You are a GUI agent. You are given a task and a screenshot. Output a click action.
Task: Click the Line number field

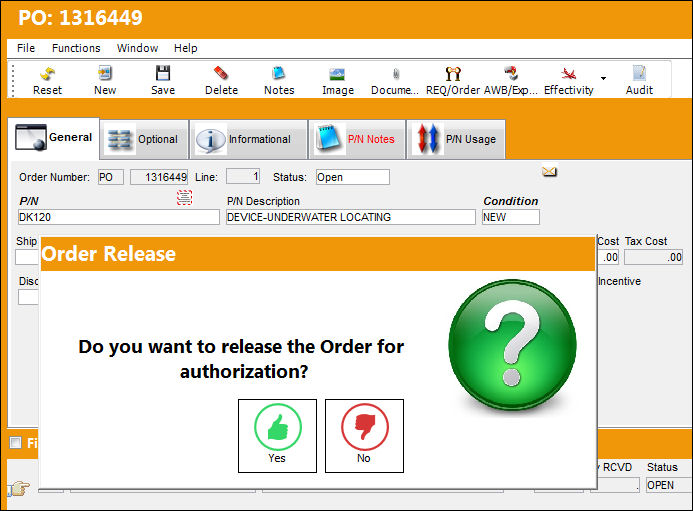(243, 176)
